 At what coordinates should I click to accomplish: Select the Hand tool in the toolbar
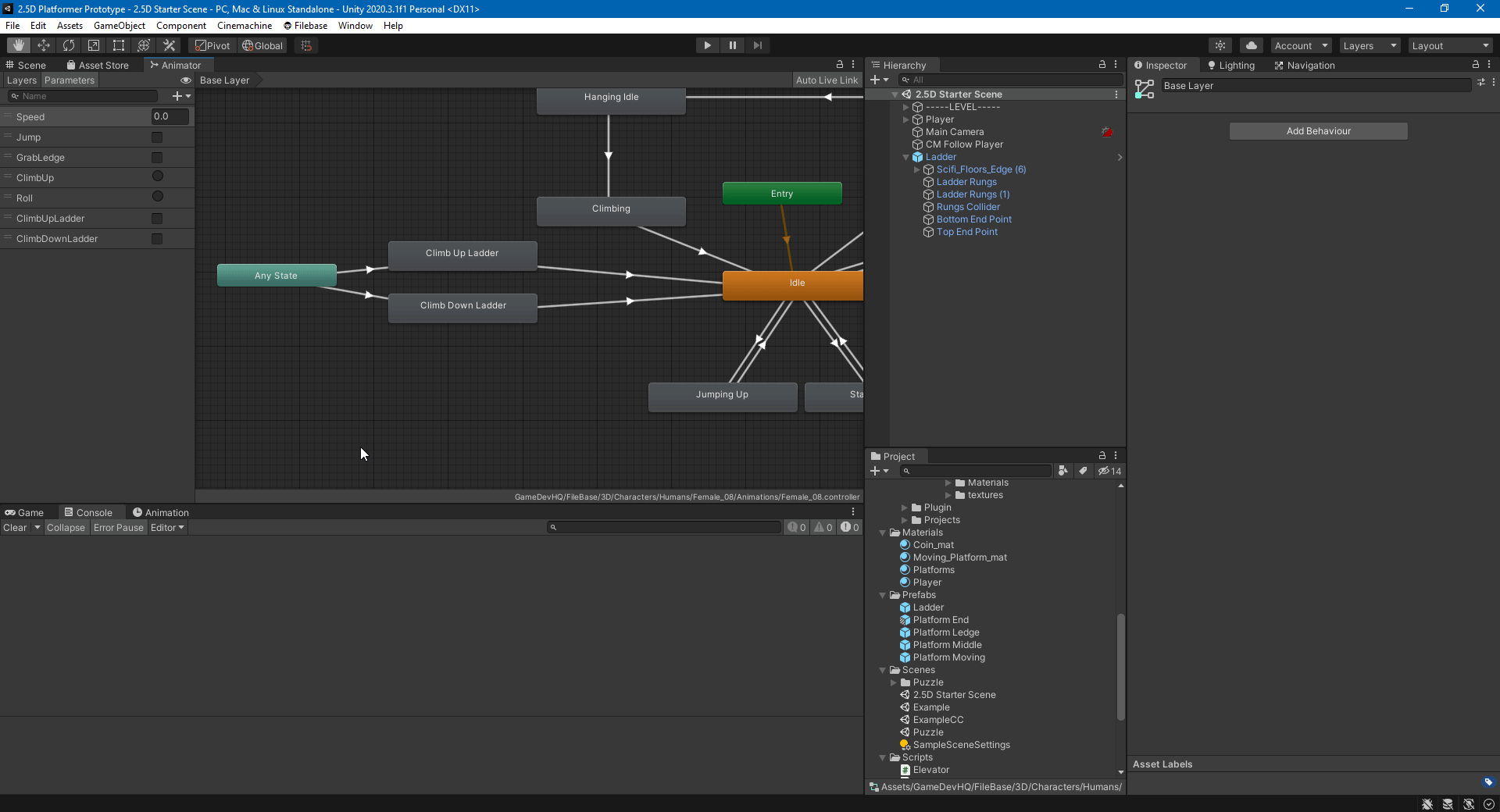(x=17, y=45)
